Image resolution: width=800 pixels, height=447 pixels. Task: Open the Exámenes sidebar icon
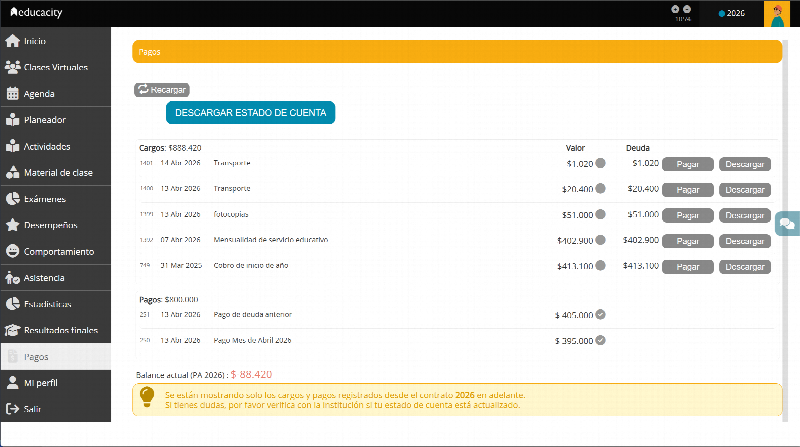pos(12,198)
